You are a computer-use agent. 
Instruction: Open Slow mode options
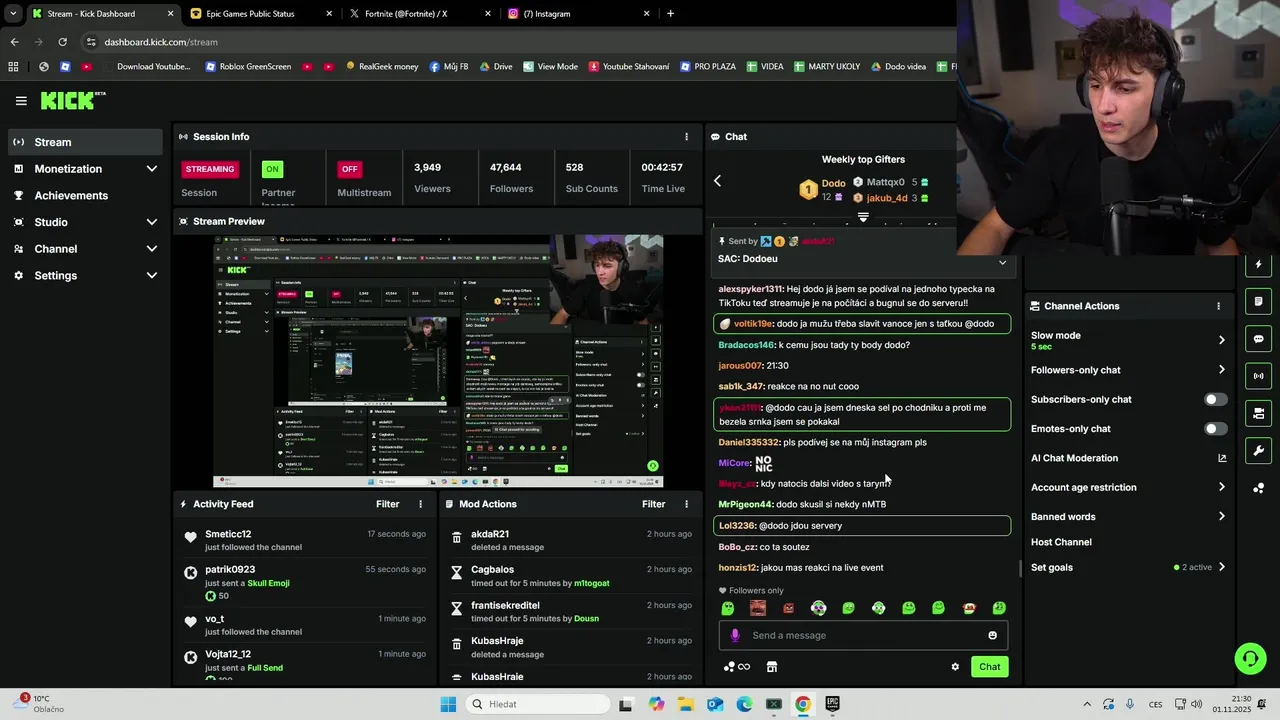1128,340
